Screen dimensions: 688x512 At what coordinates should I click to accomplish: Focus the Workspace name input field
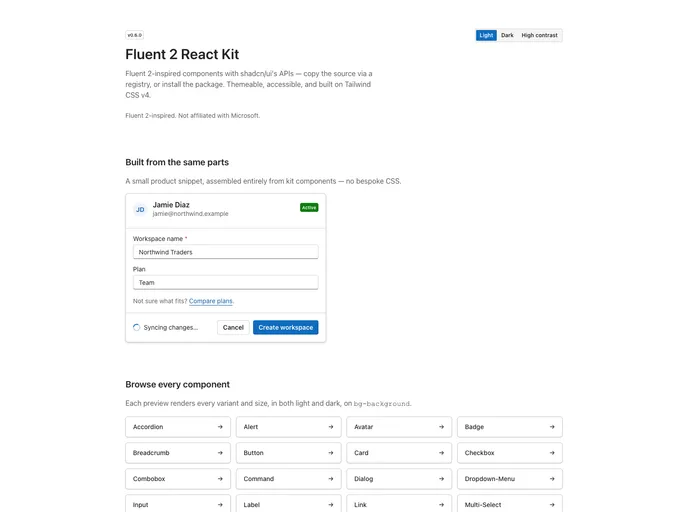click(x=226, y=252)
